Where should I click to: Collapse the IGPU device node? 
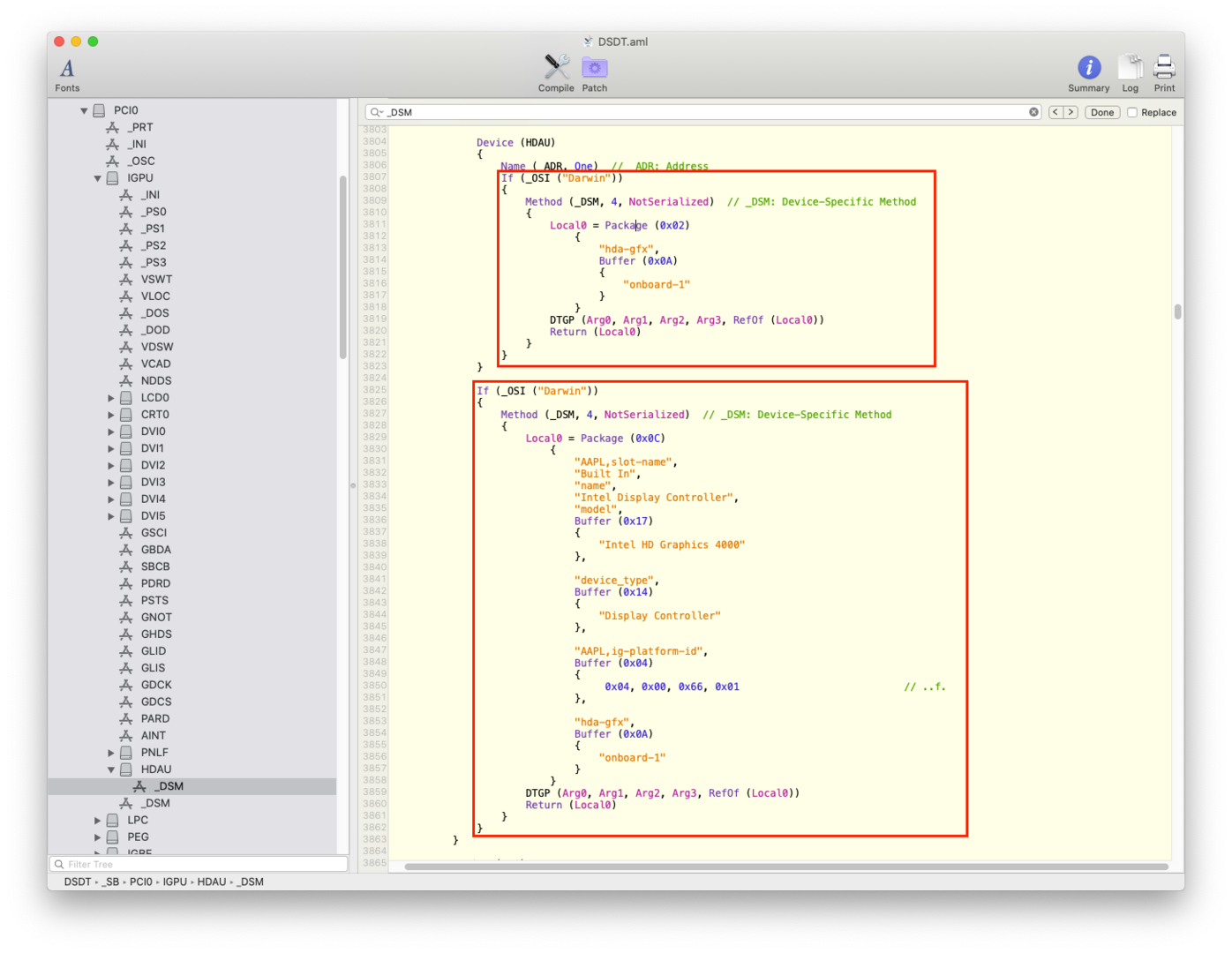pos(97,178)
